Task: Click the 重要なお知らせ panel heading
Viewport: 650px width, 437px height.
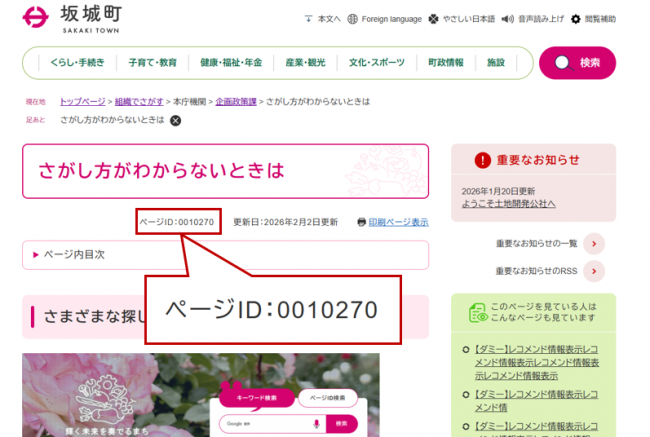Action: (x=538, y=160)
